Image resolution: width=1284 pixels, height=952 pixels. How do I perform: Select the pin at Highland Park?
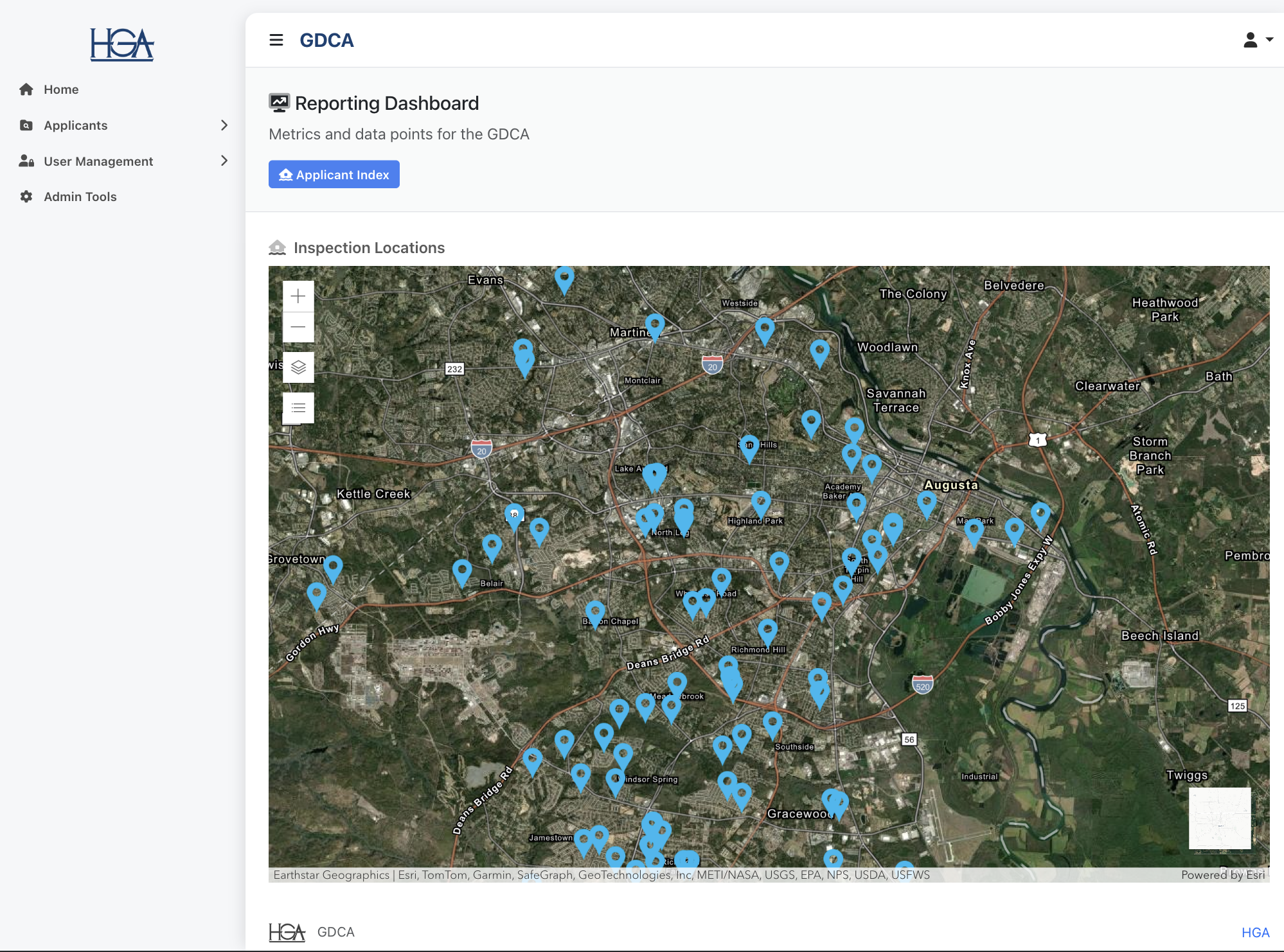761,506
